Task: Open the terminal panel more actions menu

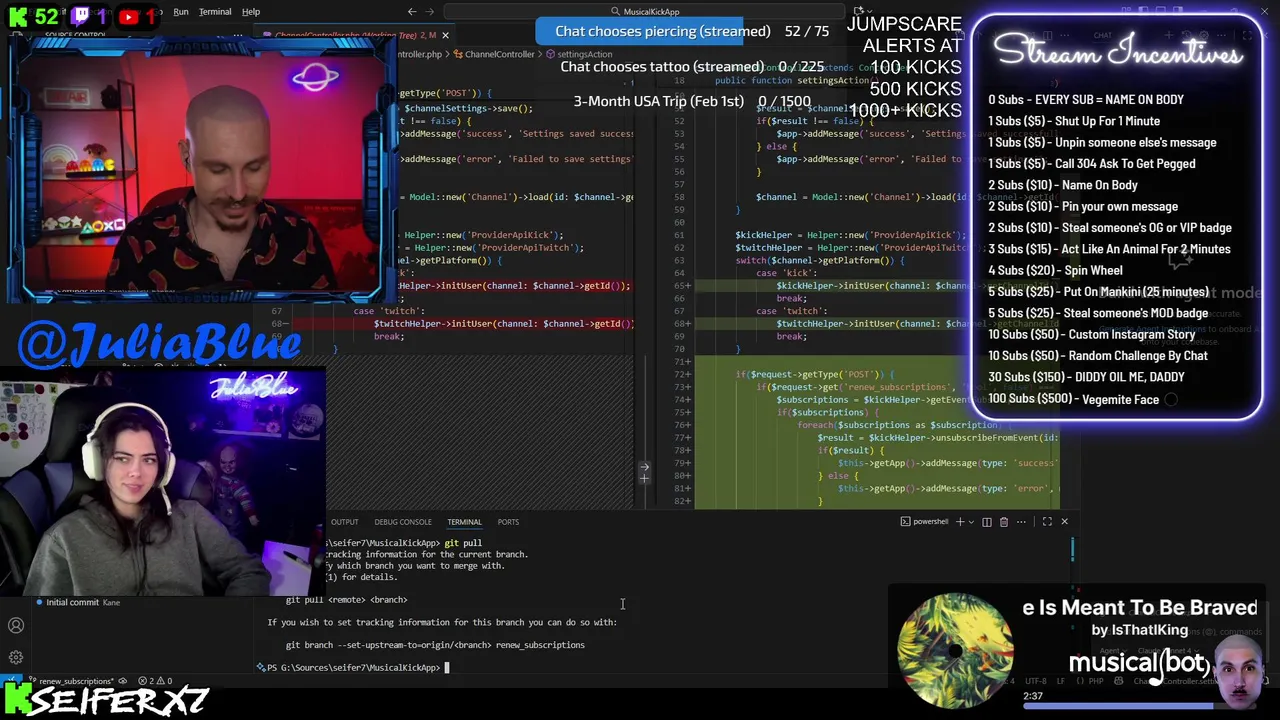Action: point(1021,522)
